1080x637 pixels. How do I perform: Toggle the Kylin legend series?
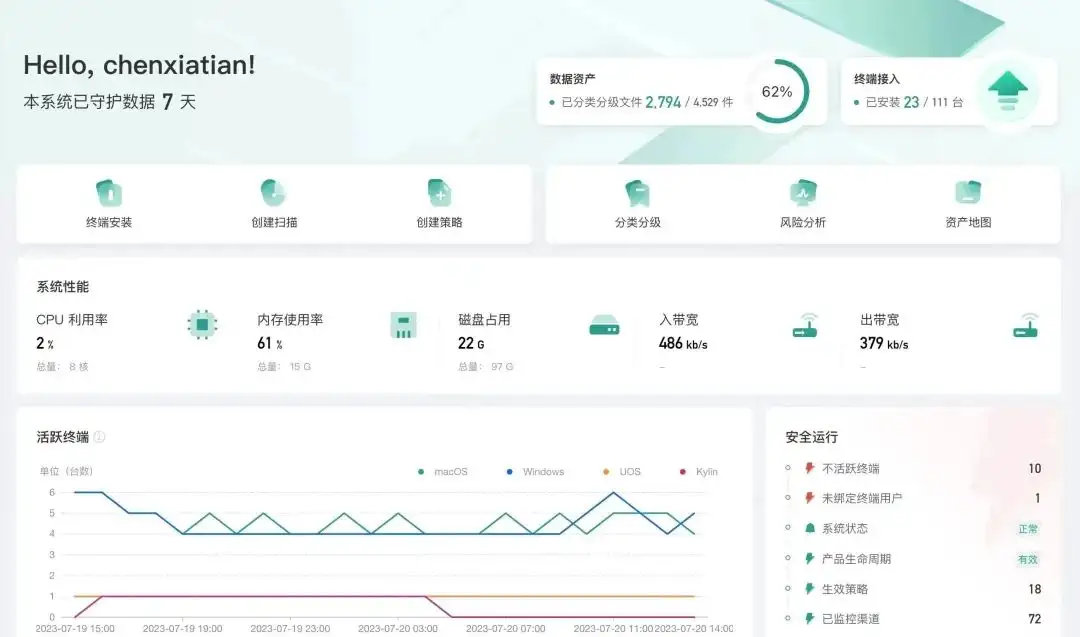(x=698, y=472)
